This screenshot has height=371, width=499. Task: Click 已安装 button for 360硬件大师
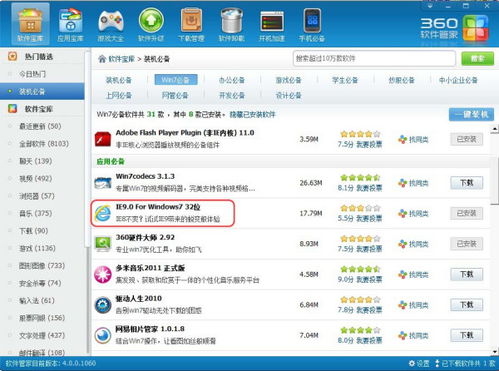pyautogui.click(x=467, y=244)
